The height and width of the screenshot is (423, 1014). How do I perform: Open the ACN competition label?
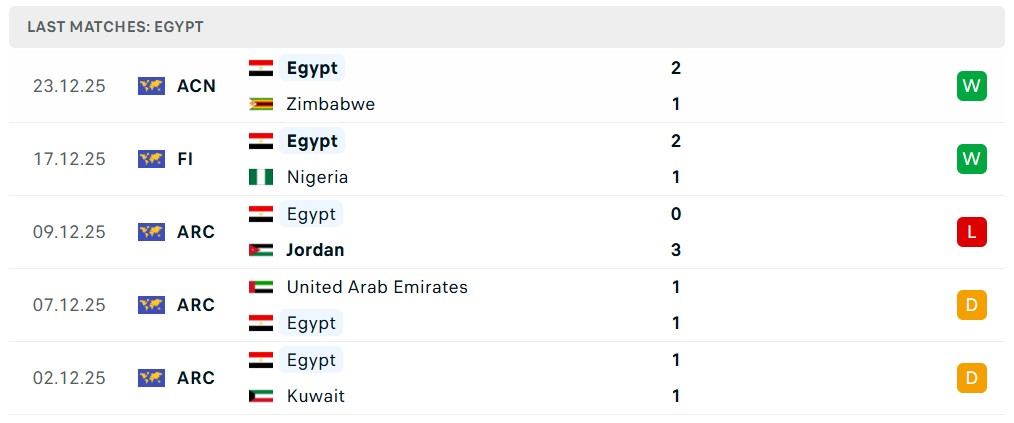tap(196, 86)
